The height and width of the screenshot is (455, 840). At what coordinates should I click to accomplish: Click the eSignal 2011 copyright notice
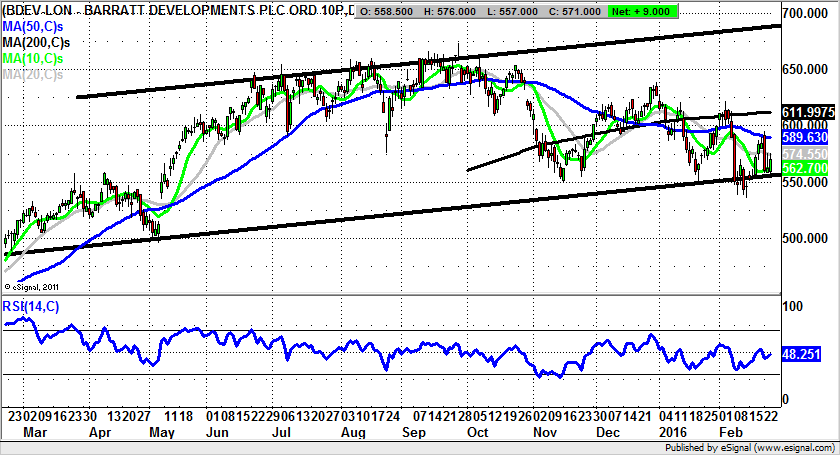click(34, 286)
